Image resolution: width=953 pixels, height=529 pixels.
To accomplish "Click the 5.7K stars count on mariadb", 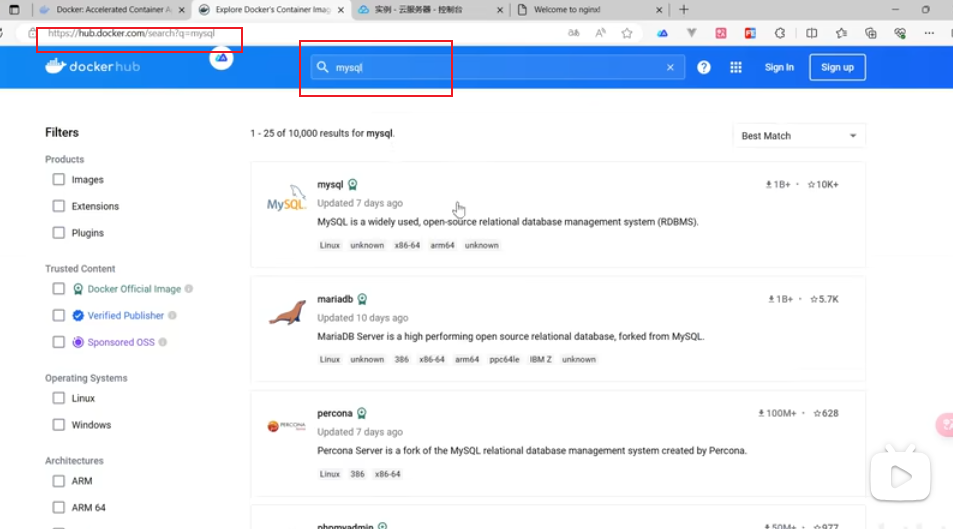I will (824, 299).
